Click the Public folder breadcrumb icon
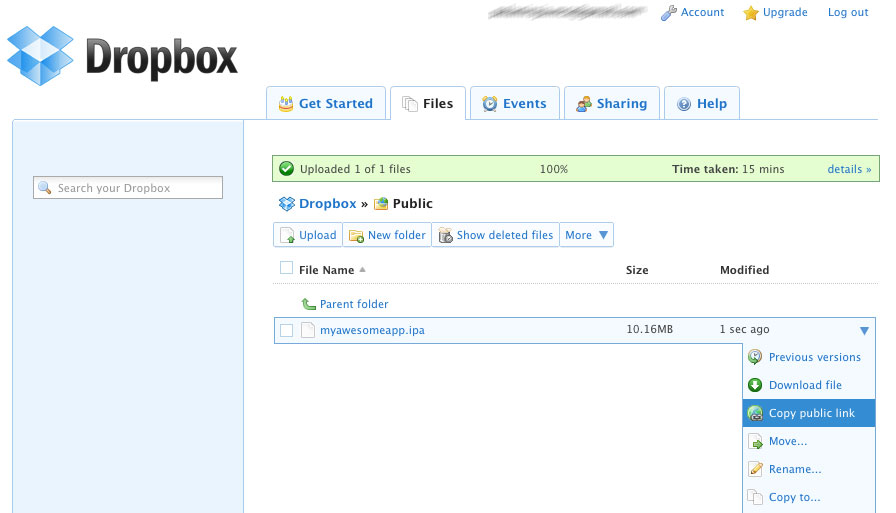 (x=381, y=203)
